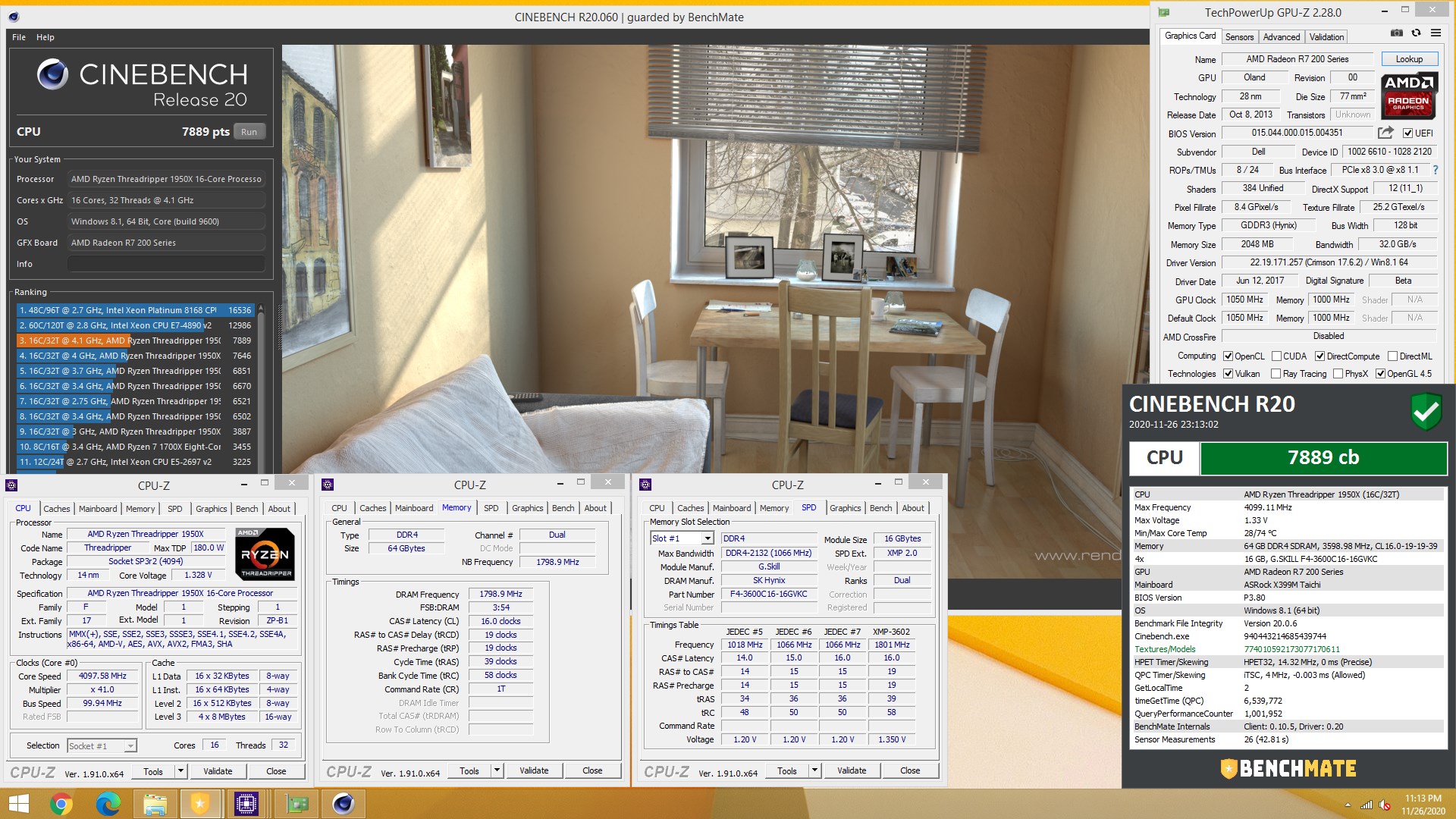
Task: Switch to BenchMate in the taskbar
Action: pos(199,804)
